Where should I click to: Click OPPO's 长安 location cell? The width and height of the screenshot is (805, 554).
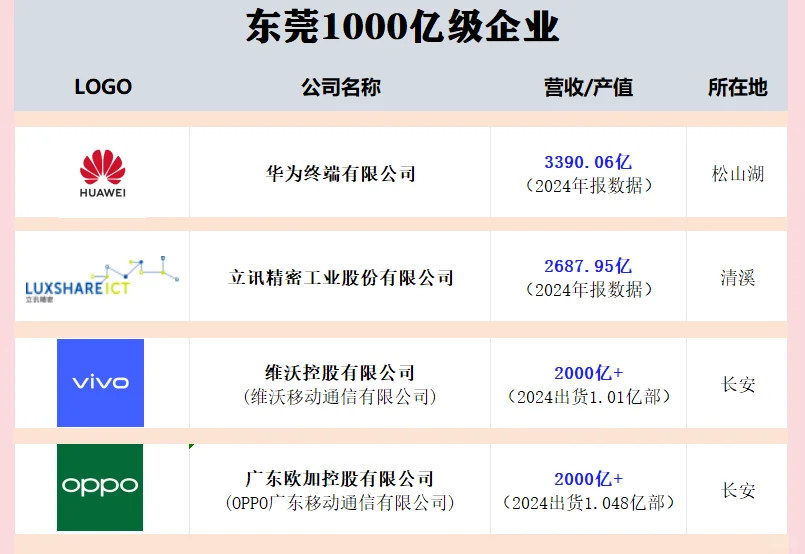coord(738,490)
